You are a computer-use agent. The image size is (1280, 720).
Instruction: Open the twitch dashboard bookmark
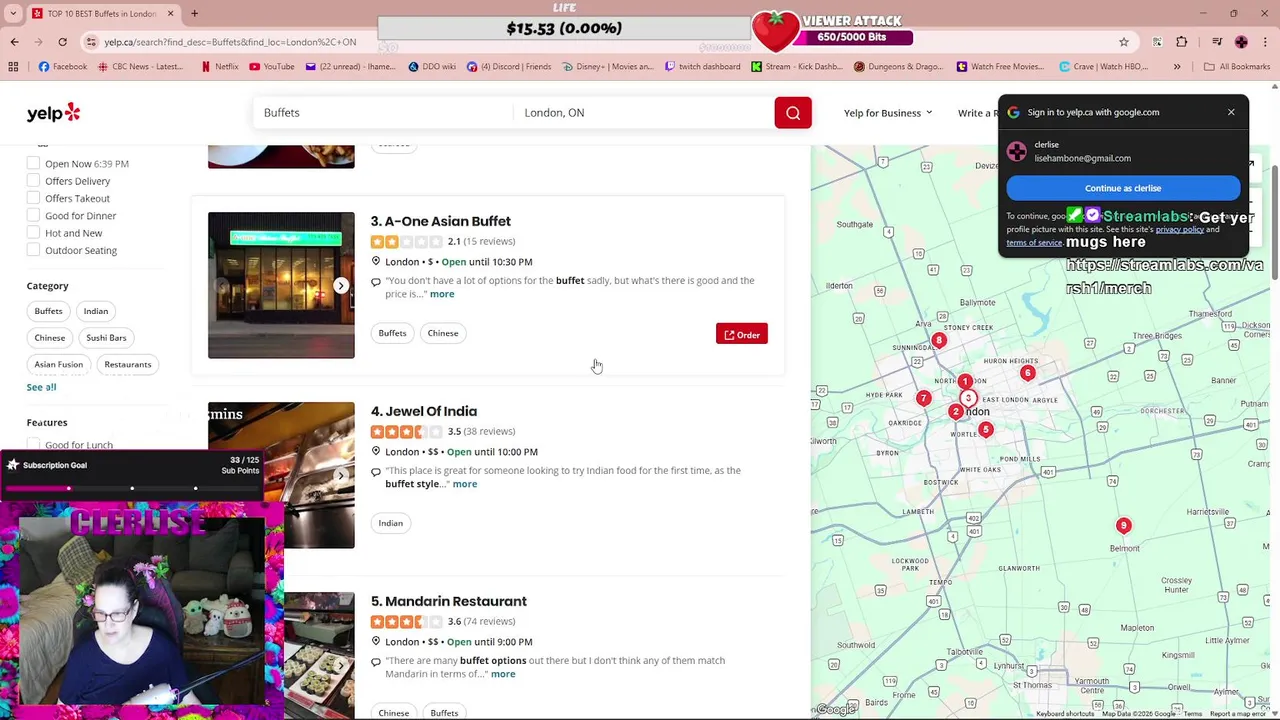click(x=701, y=67)
